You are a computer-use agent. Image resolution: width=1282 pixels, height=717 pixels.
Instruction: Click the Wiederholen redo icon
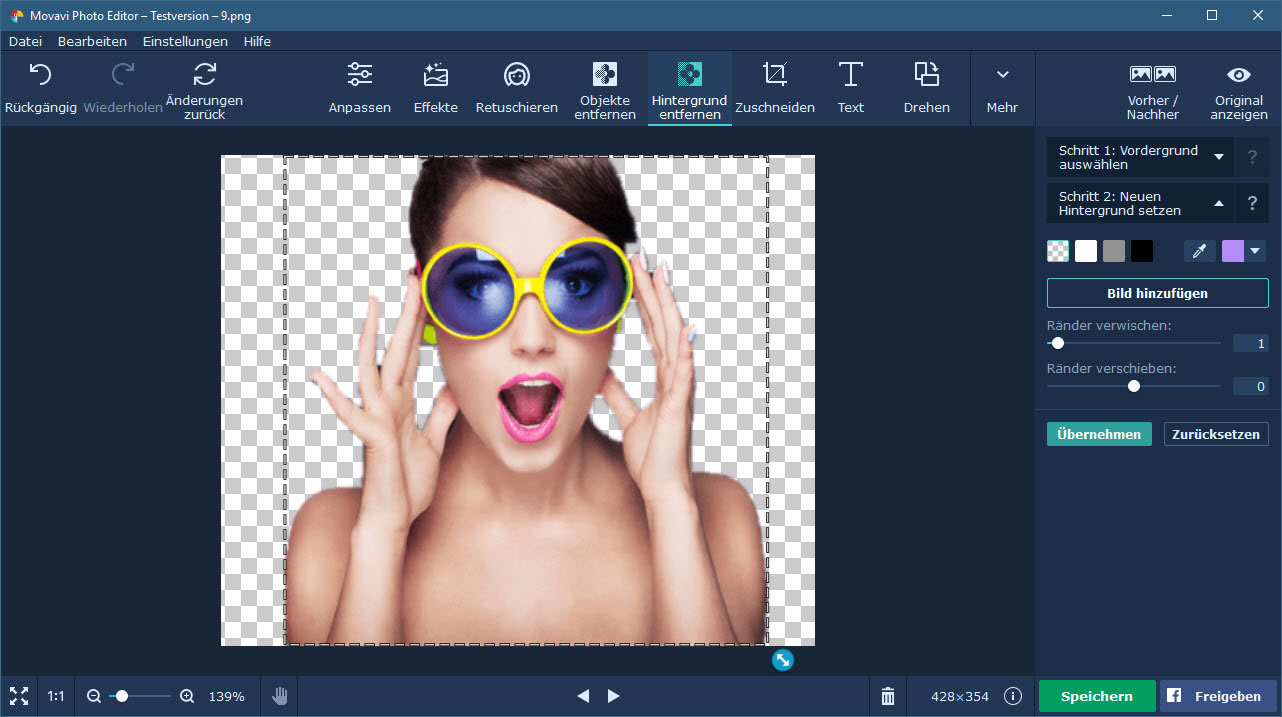tap(123, 74)
